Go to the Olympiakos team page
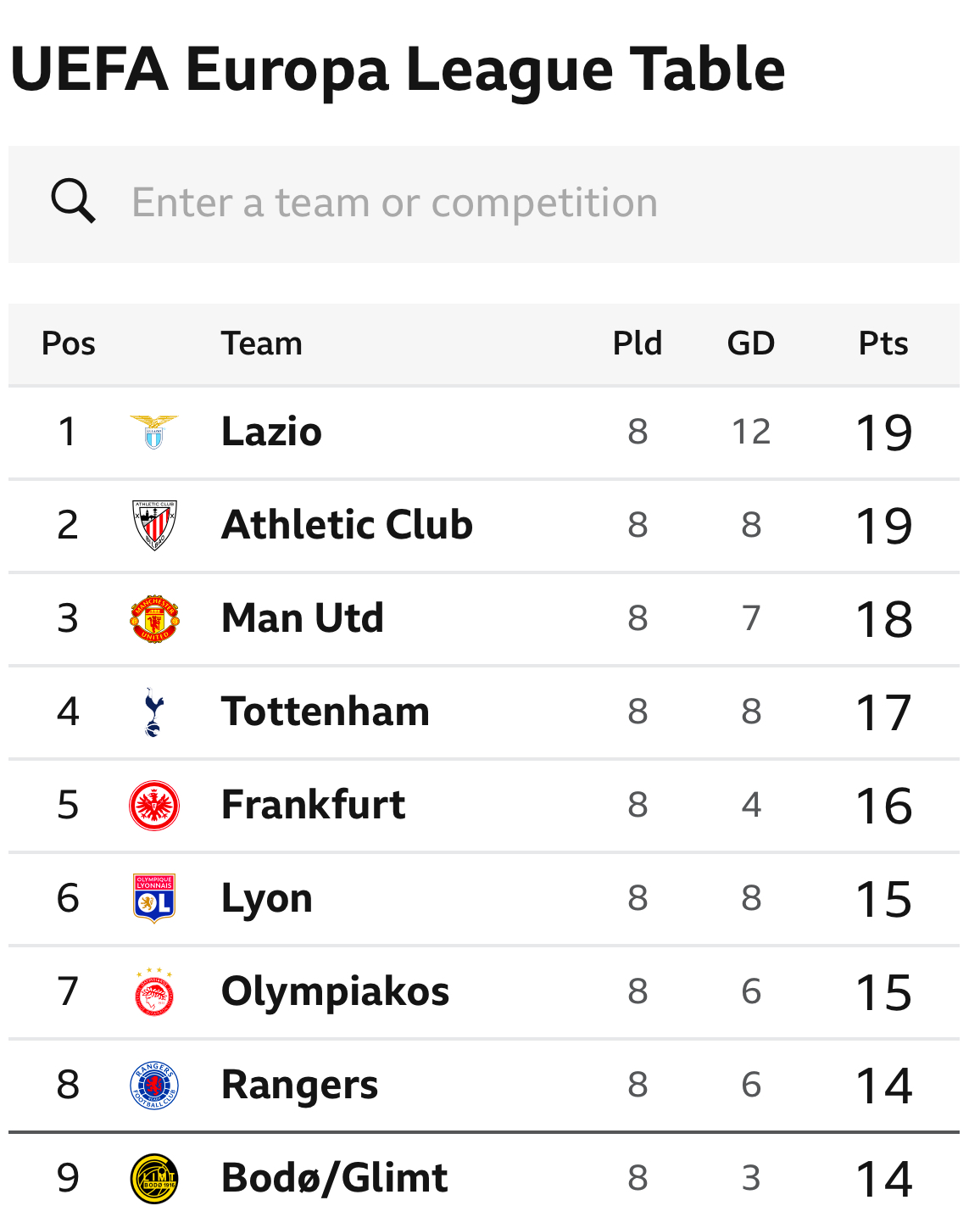The width and height of the screenshot is (980, 1217). coord(335,991)
